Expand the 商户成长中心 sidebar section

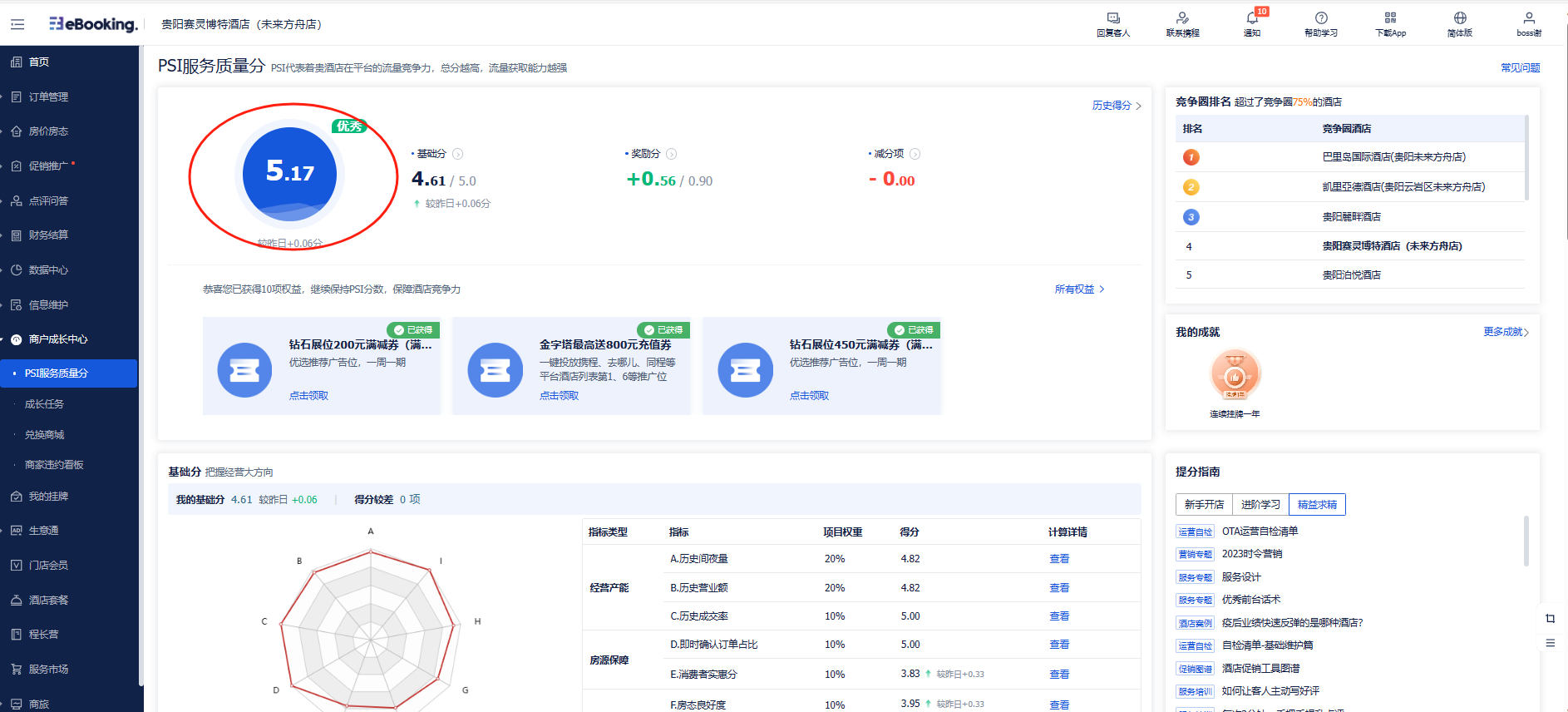pyautogui.click(x=58, y=339)
